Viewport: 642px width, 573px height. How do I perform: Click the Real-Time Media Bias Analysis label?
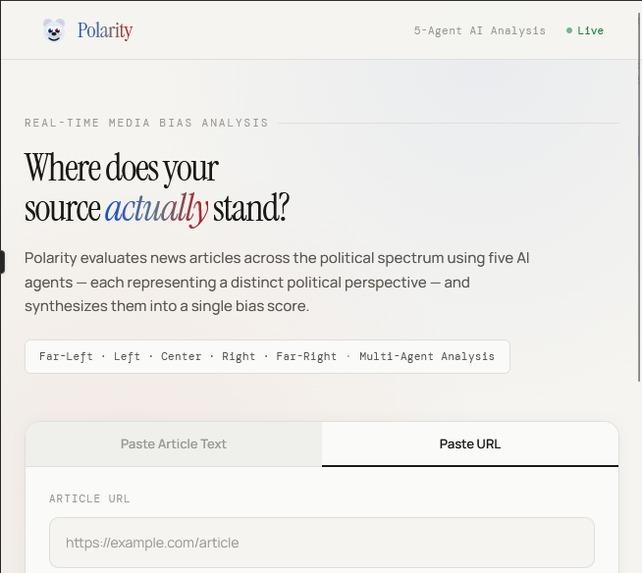(x=146, y=123)
